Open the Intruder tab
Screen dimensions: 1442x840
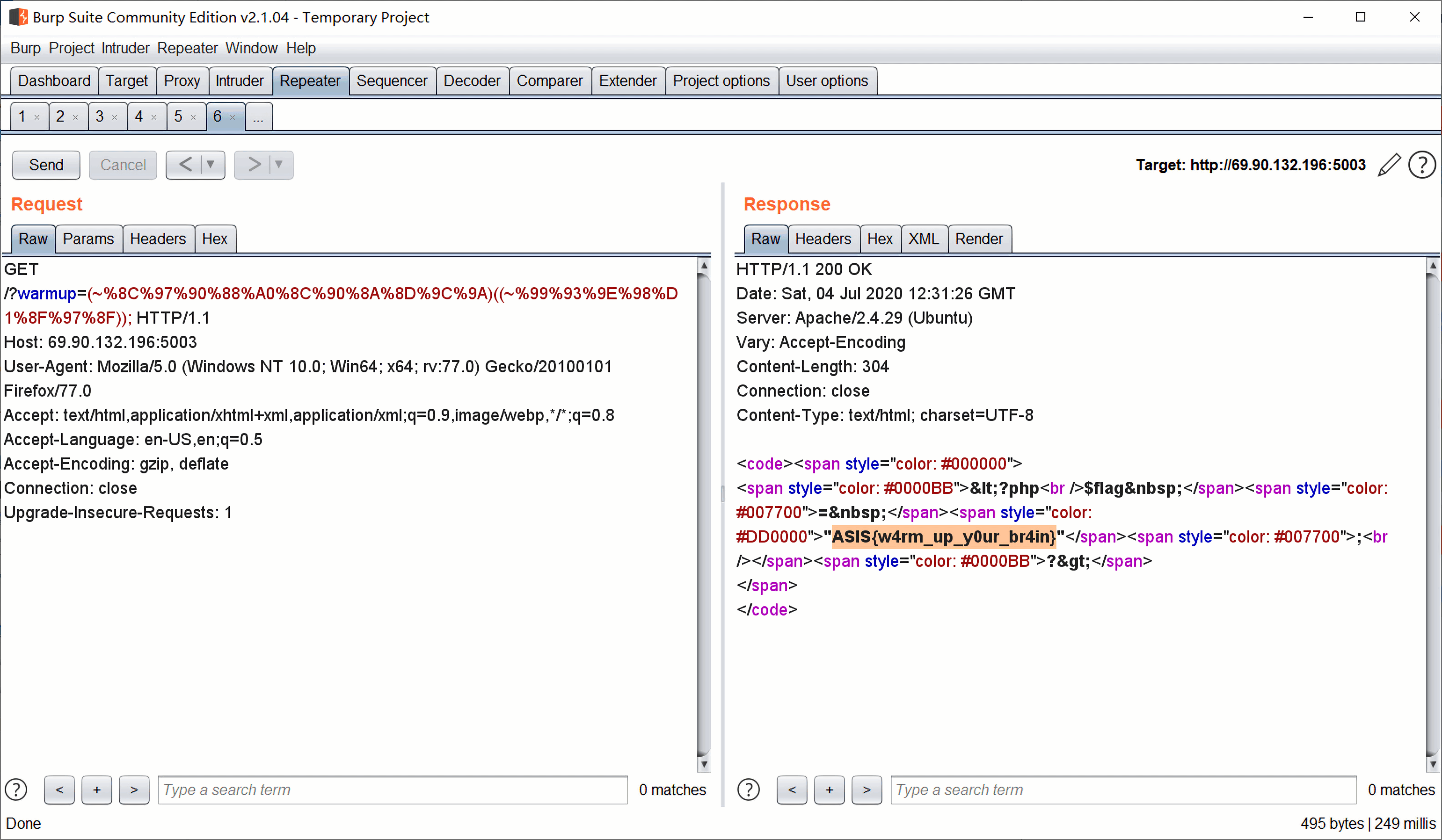point(240,80)
